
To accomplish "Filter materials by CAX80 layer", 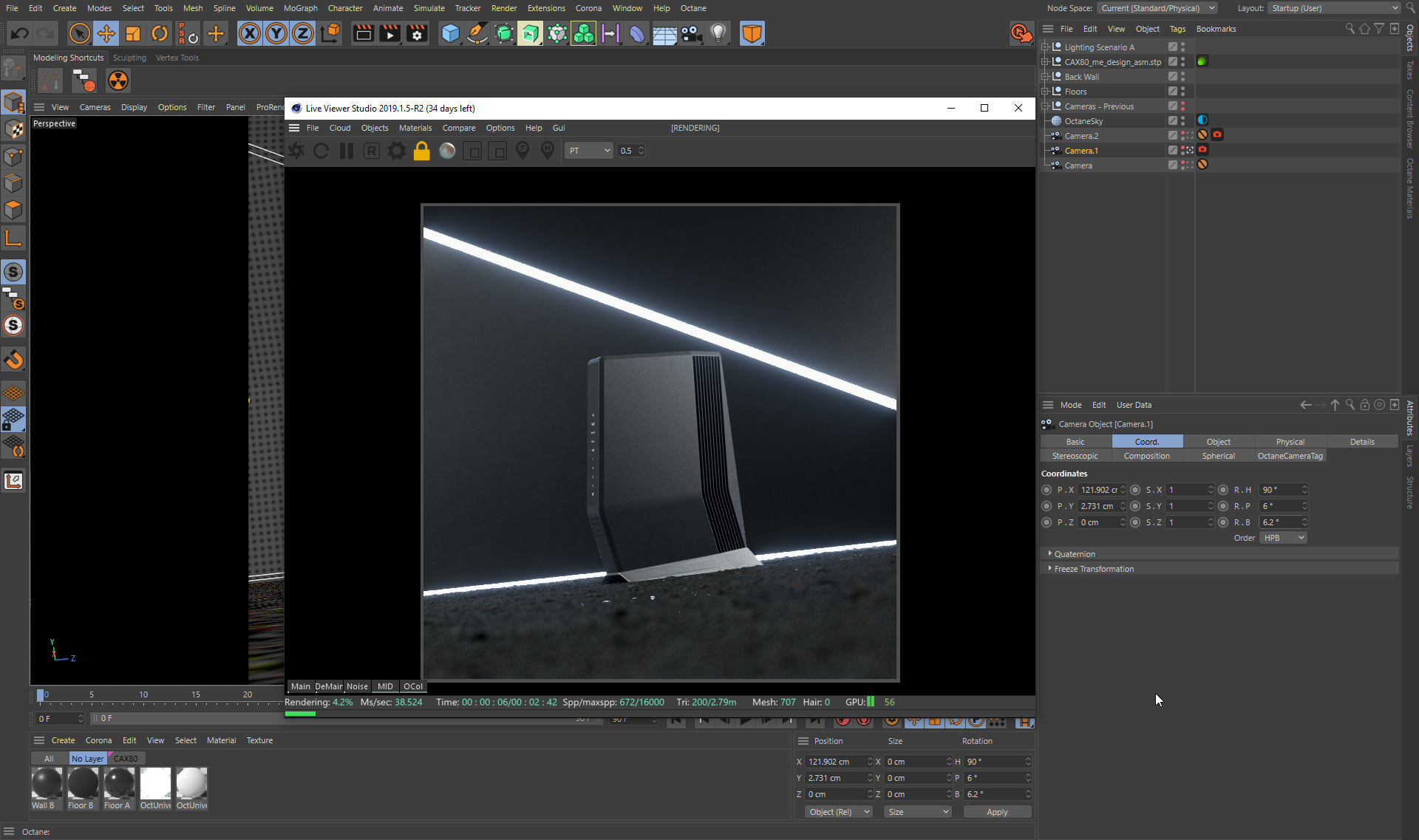I will [126, 759].
